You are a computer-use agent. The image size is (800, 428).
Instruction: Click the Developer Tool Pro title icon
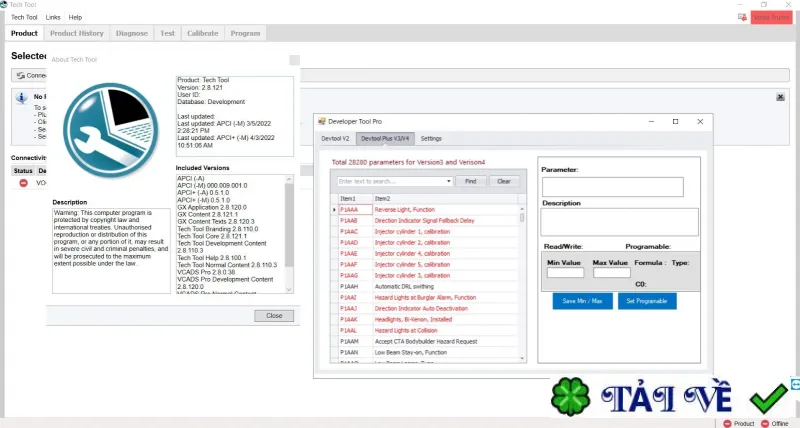(322, 121)
